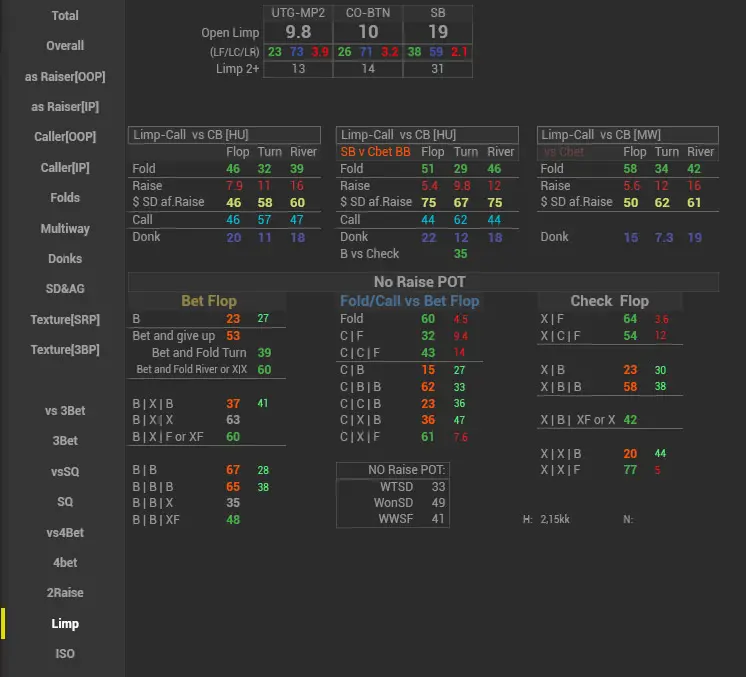The width and height of the screenshot is (746, 677).
Task: Go to the Caller[OOP] tab
Action: click(65, 137)
